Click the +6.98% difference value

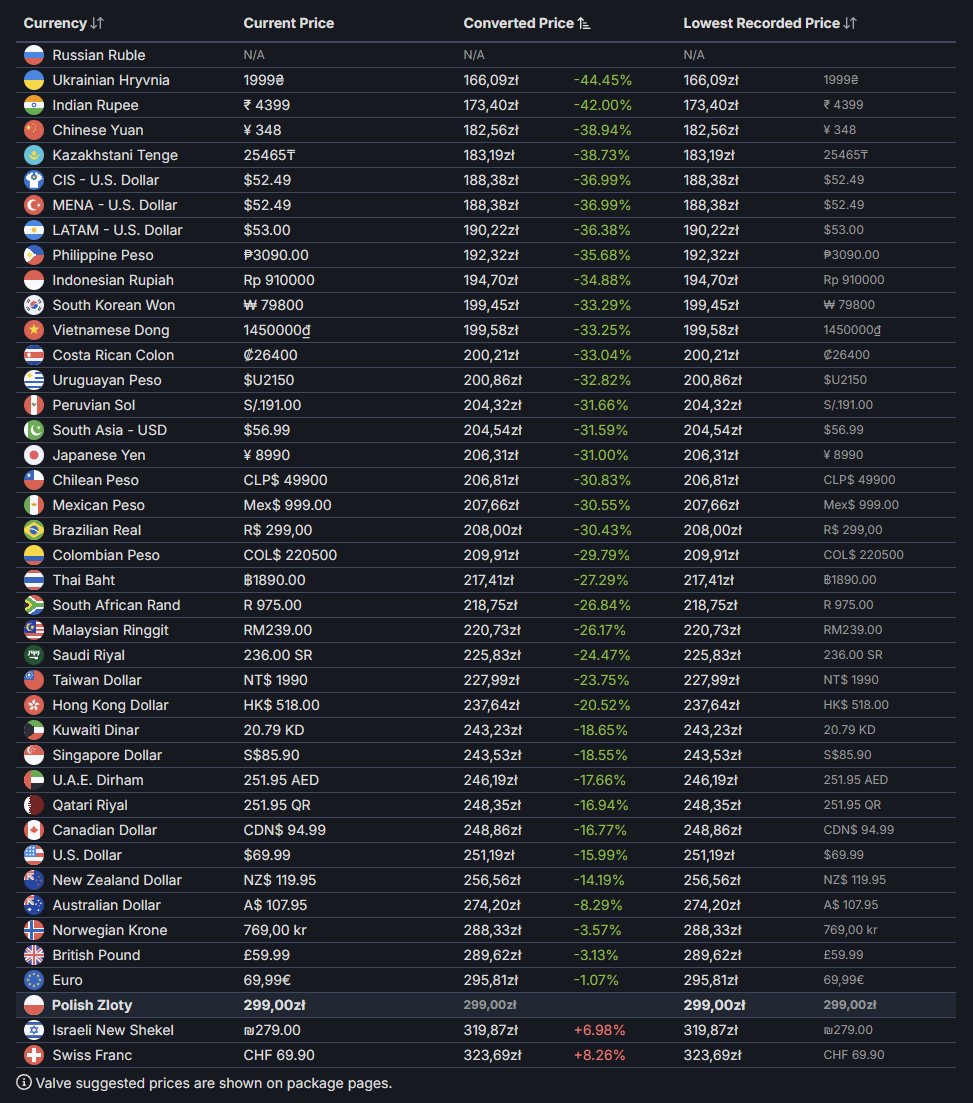pos(599,1030)
